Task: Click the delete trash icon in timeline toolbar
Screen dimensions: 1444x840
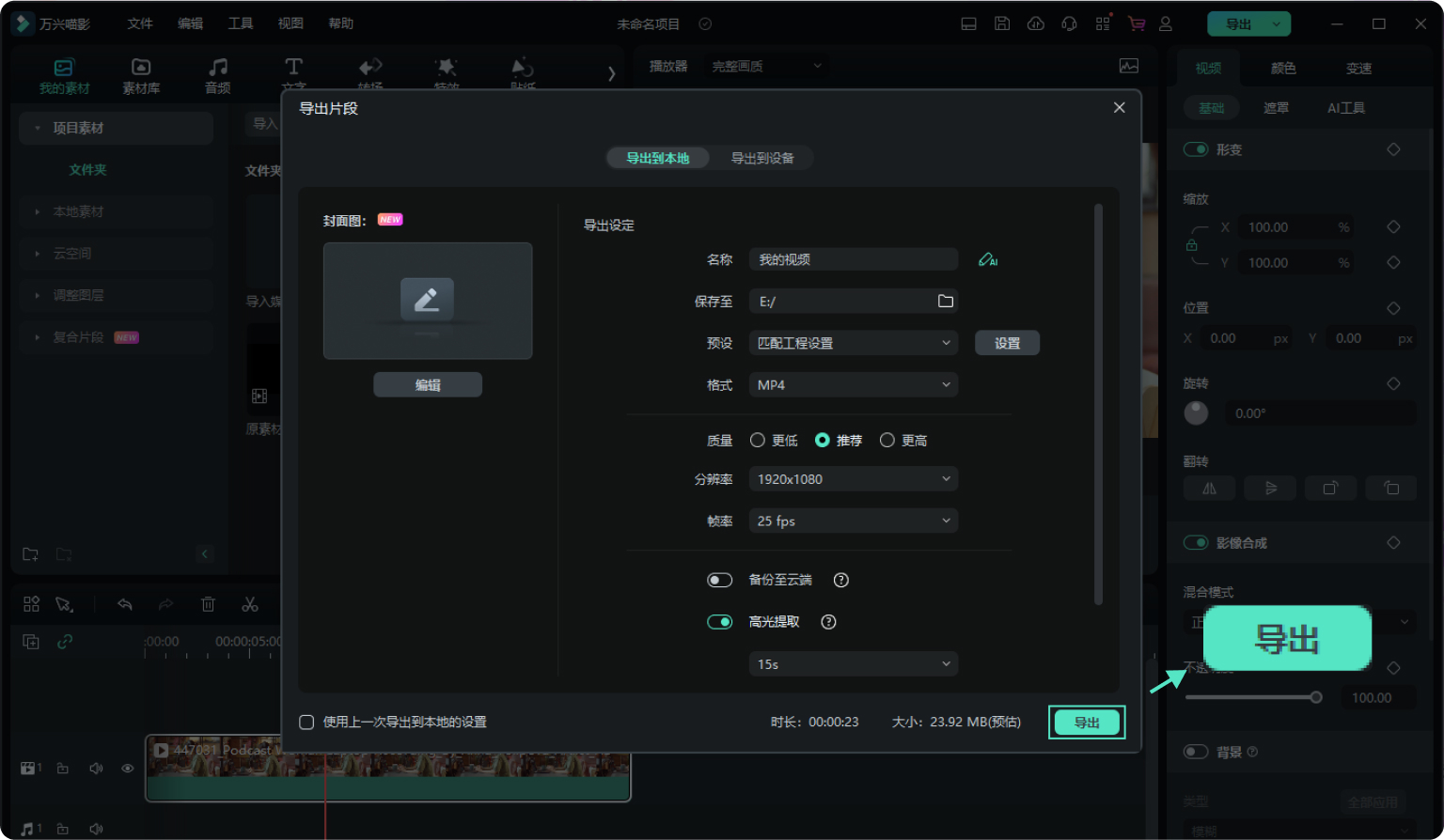Action: point(208,605)
